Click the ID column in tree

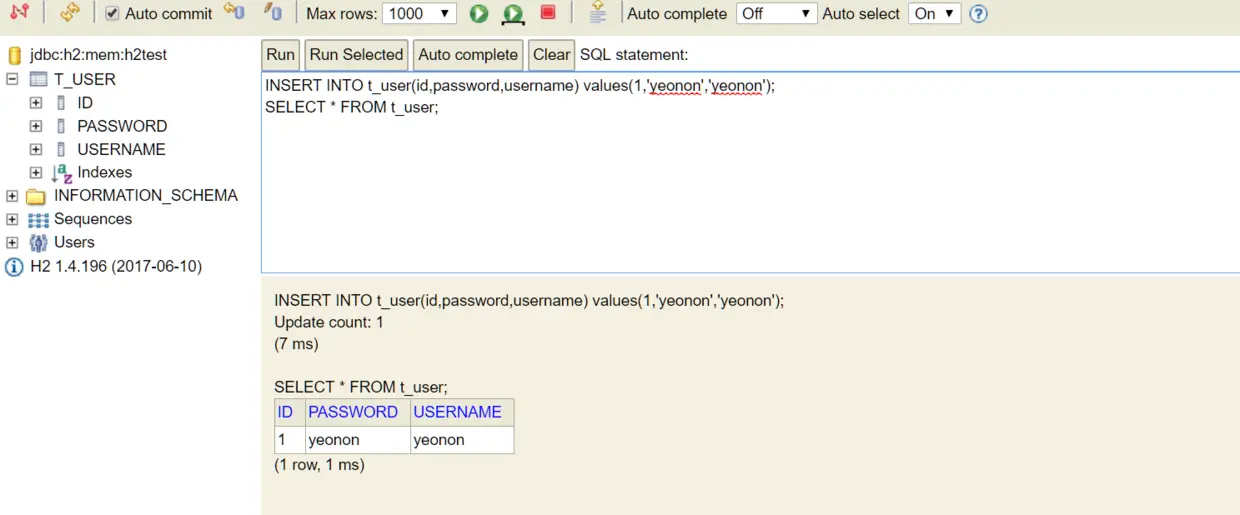point(85,102)
